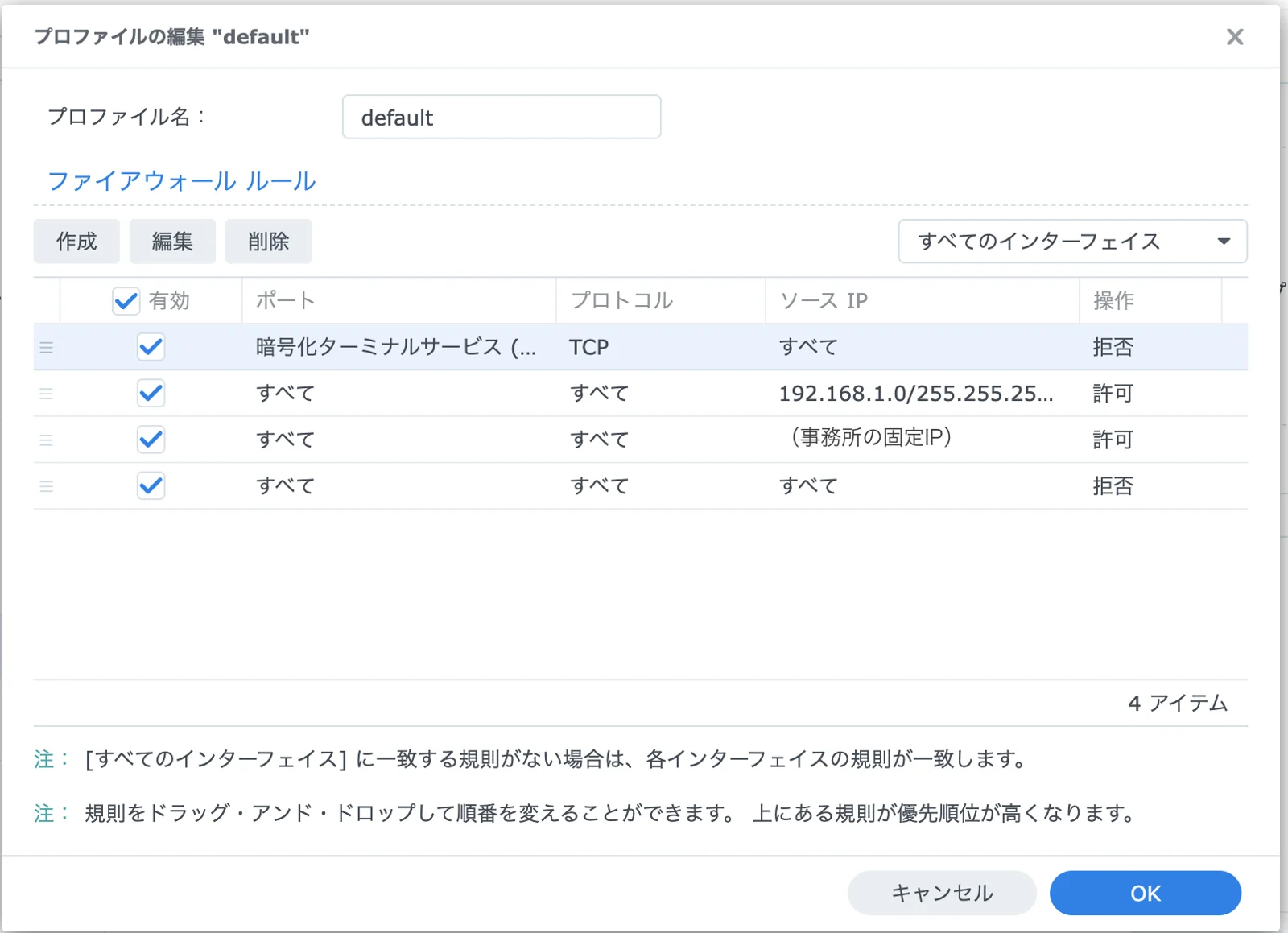
Task: Toggle the 有効 header checkbox
Action: tap(126, 301)
